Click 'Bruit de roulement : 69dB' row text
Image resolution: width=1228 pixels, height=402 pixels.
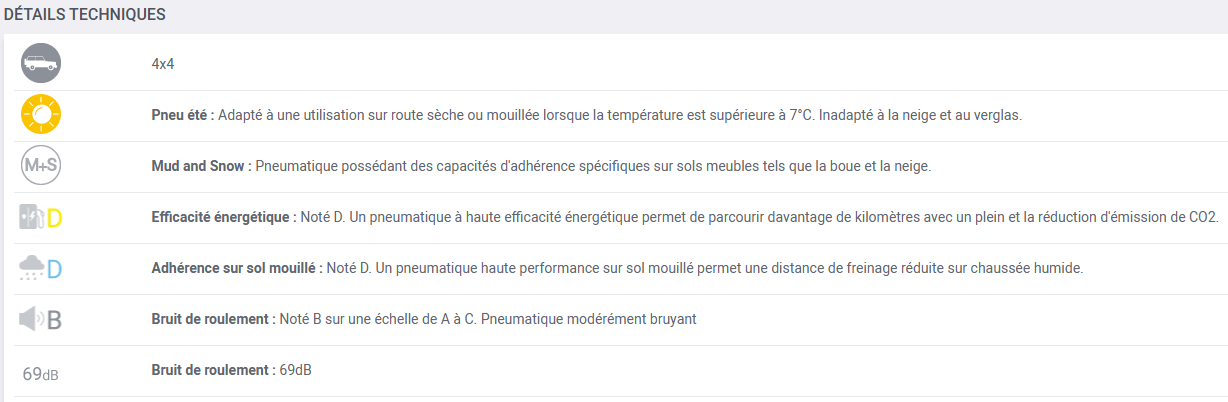231,370
